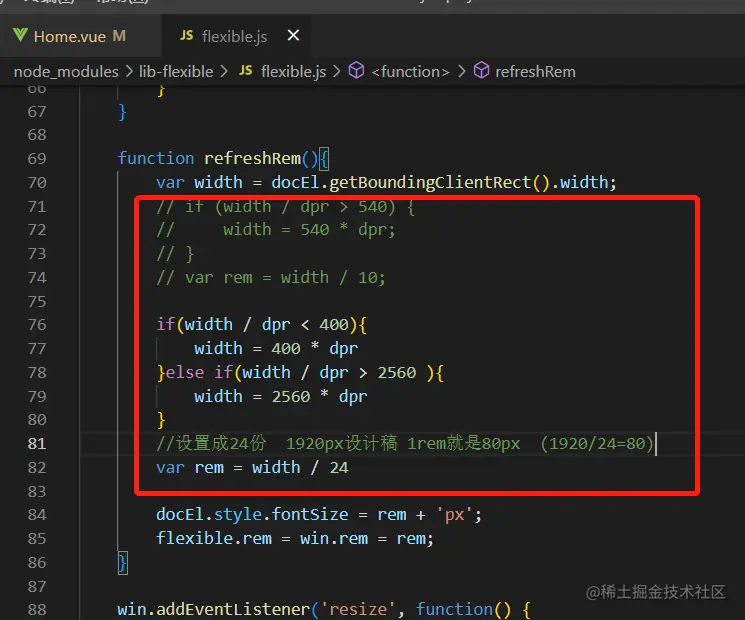
Task: Click the Chinese comment on line 81
Action: [x=405, y=444]
